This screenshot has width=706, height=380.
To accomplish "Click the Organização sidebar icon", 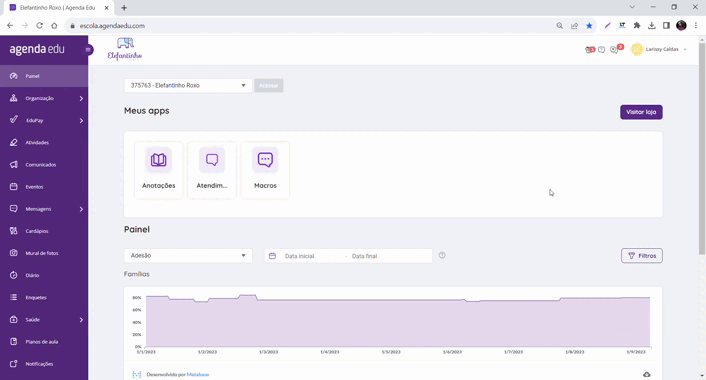I will (x=14, y=98).
